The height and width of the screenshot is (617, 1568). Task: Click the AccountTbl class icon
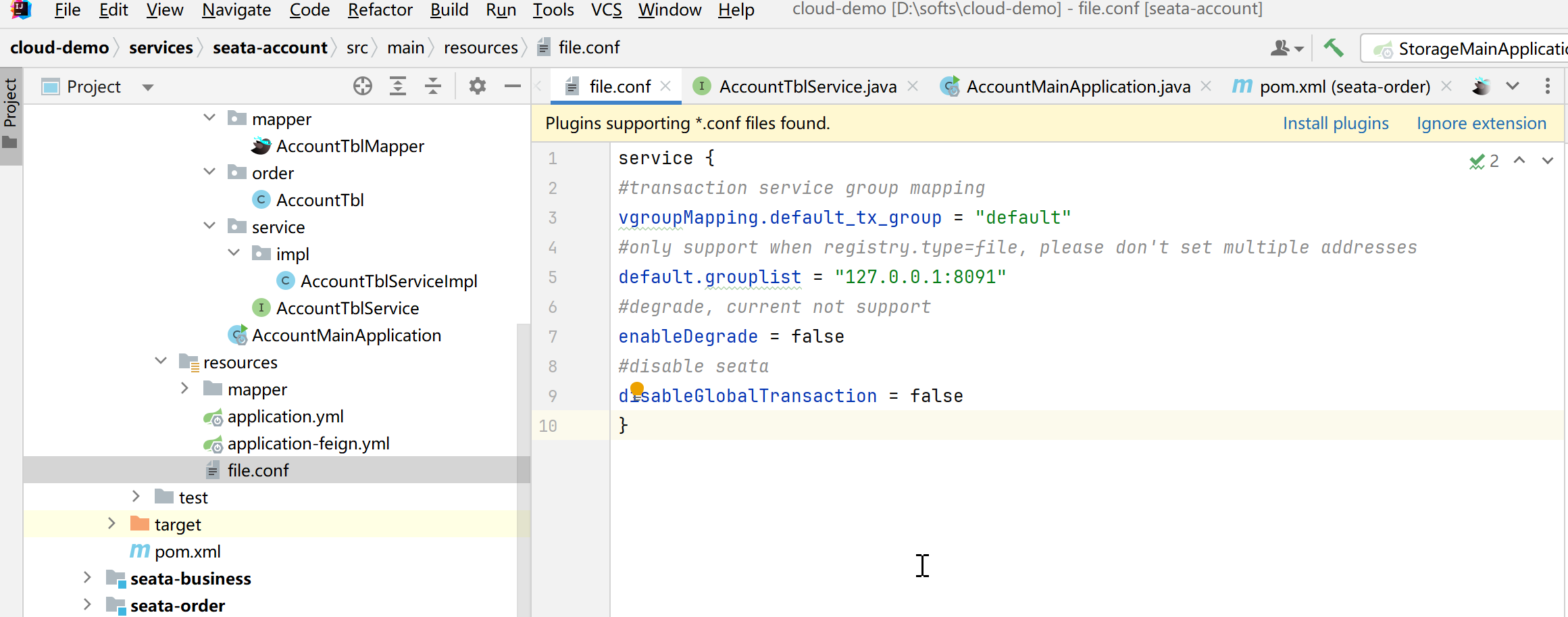[x=261, y=200]
